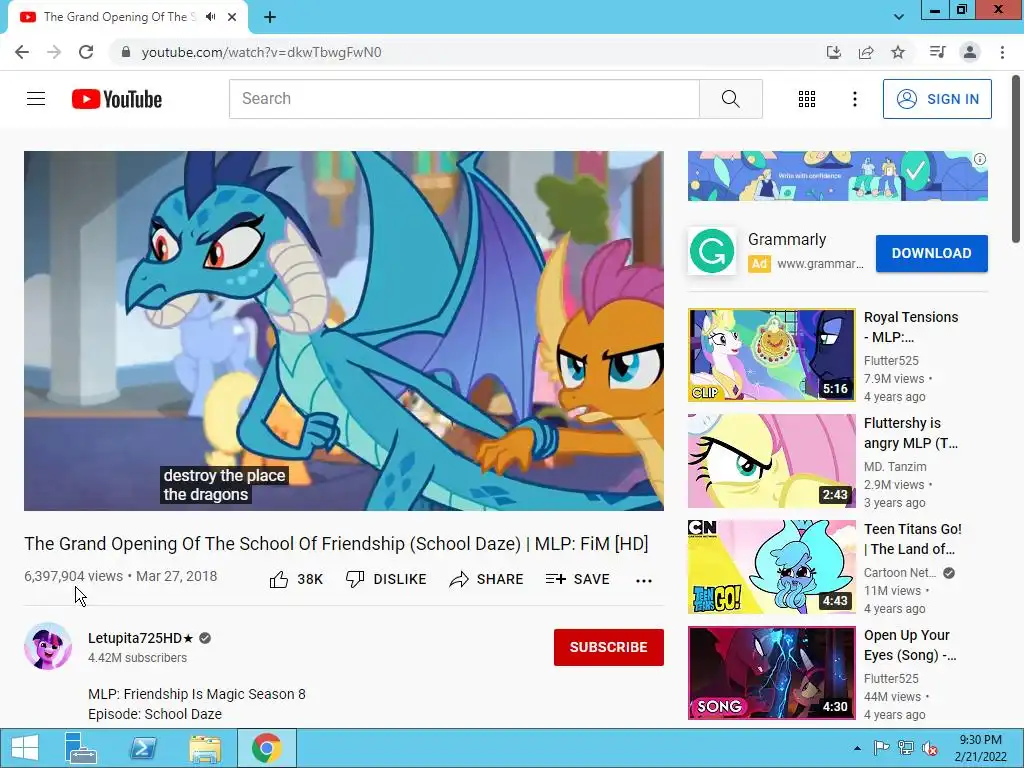This screenshot has width=1024, height=768.
Task: Open Open Up Your Eyes song thumbnail
Action: coord(771,673)
